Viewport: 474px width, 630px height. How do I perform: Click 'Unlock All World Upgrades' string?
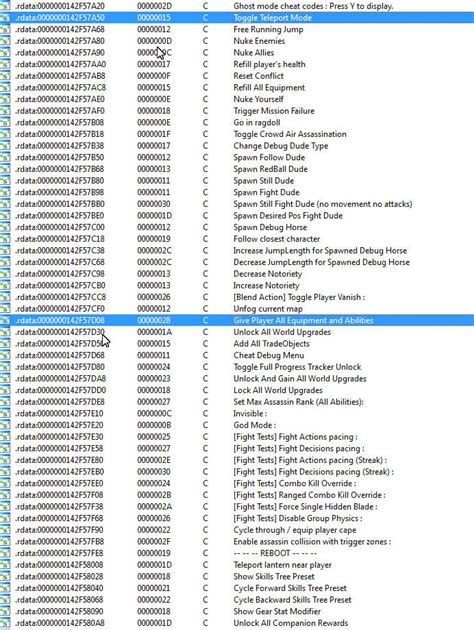[282, 332]
